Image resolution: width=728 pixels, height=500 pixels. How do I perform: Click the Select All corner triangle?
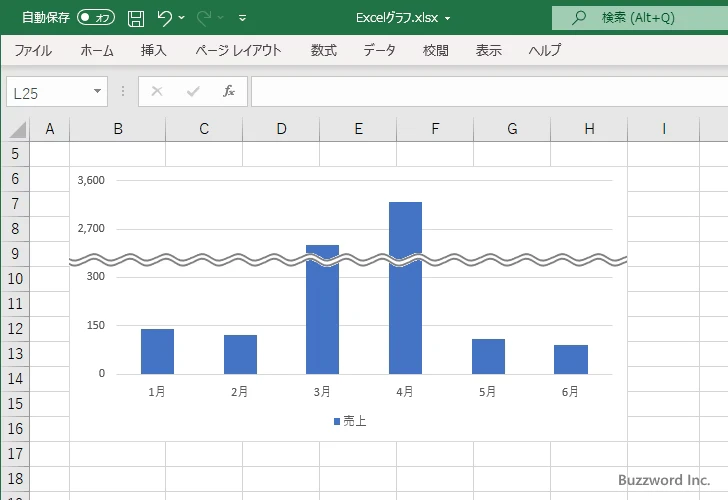point(18,130)
